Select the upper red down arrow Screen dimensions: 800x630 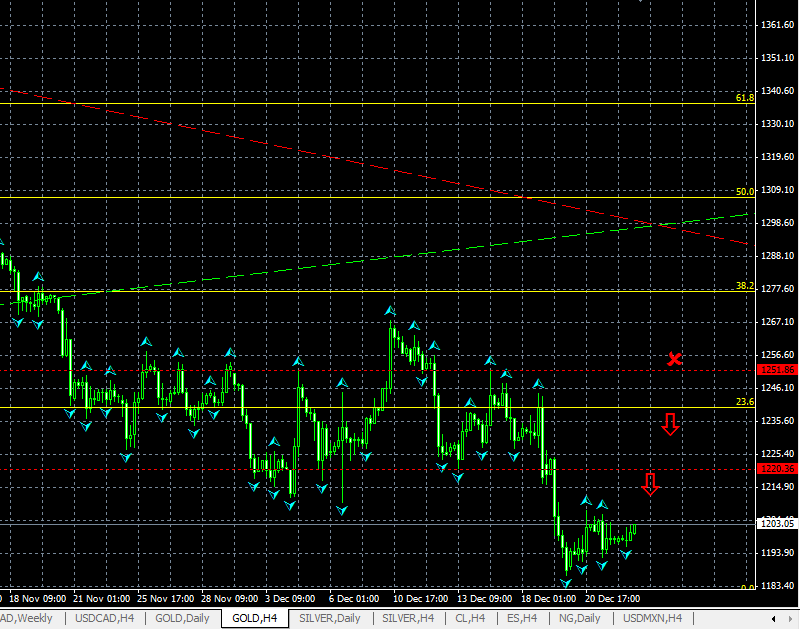coord(670,424)
